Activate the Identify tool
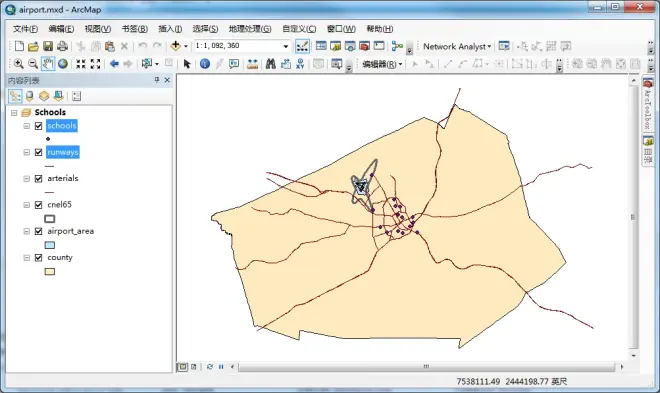 [205, 64]
